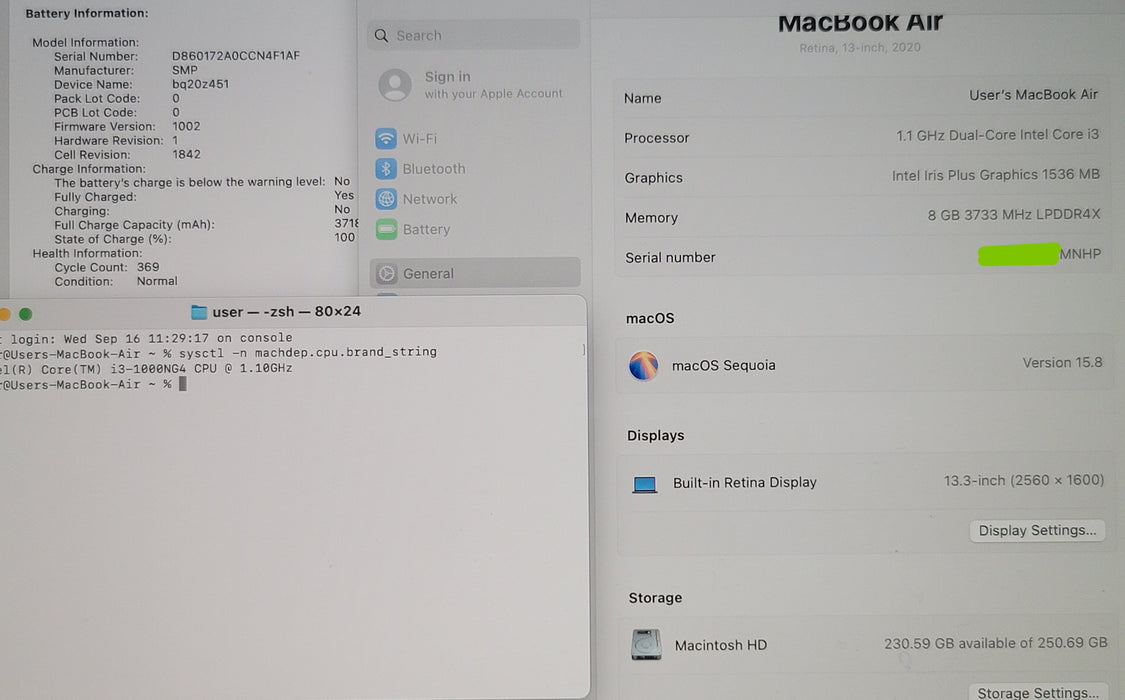Click the Fully Charged value Yes

pyautogui.click(x=344, y=195)
